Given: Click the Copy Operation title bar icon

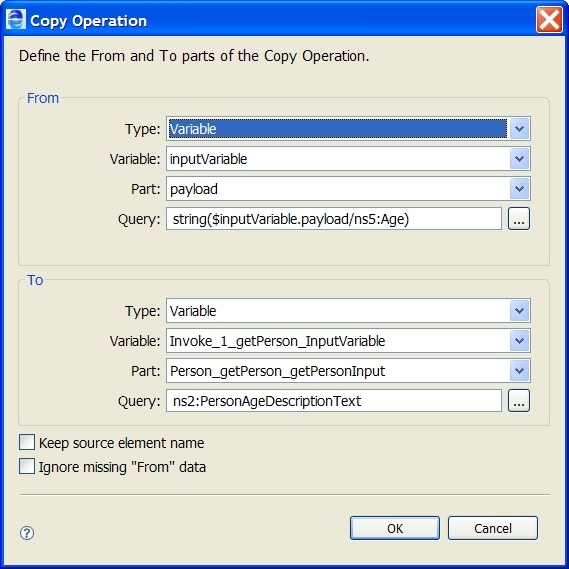Looking at the screenshot, I should (16, 20).
